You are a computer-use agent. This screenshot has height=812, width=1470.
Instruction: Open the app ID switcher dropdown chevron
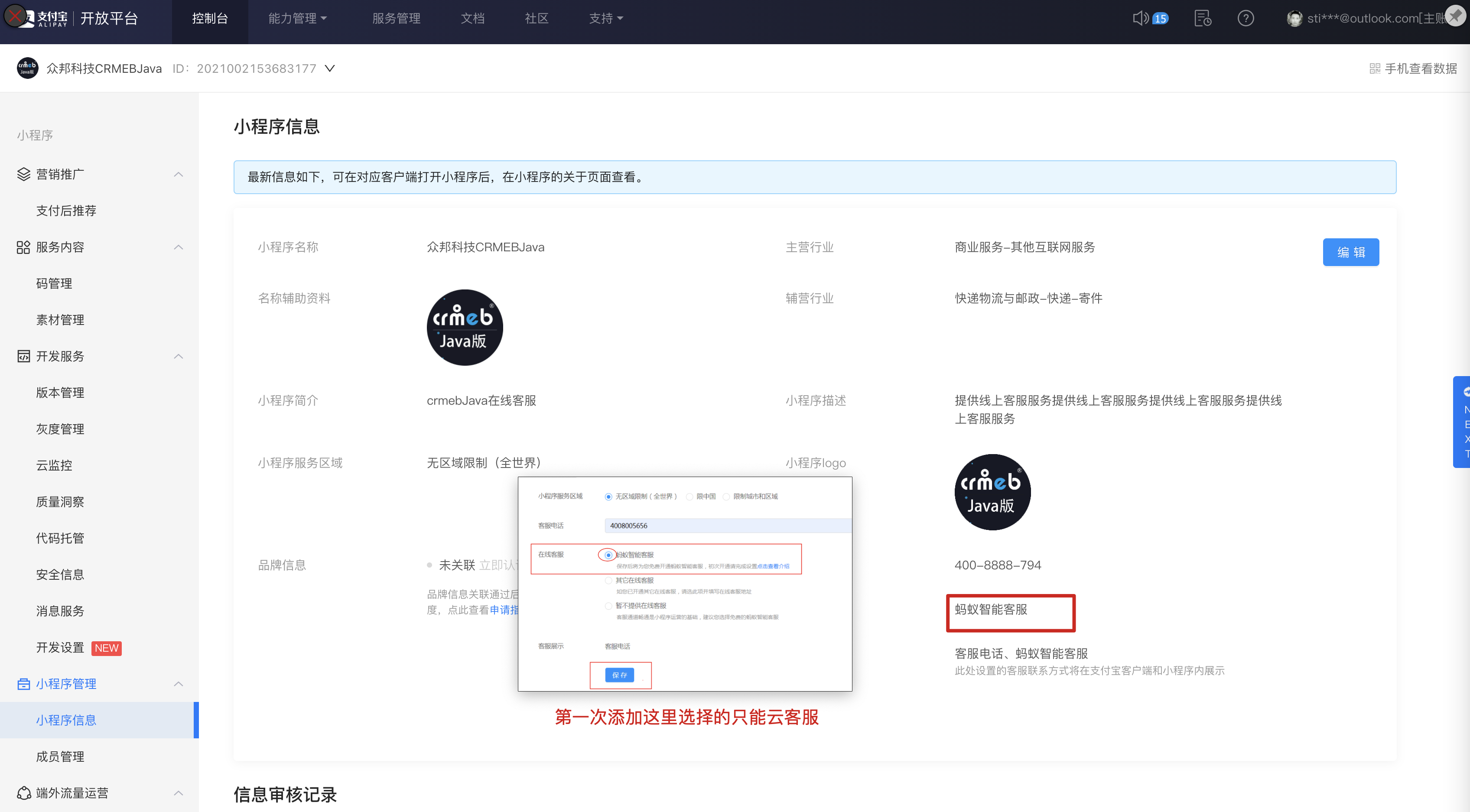coord(330,68)
